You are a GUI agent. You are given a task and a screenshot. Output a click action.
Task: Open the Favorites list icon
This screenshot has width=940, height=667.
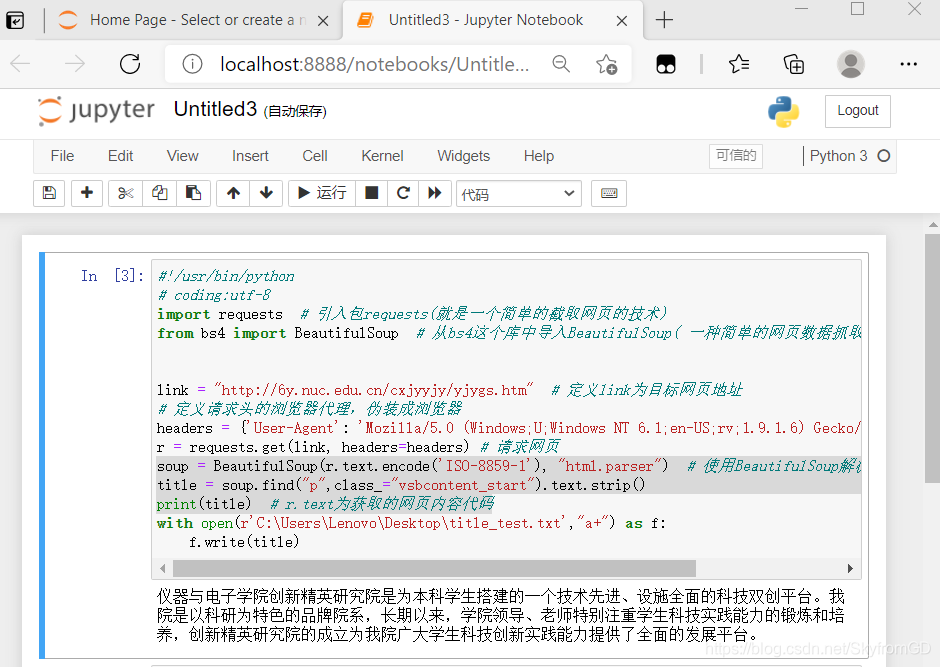coord(739,63)
